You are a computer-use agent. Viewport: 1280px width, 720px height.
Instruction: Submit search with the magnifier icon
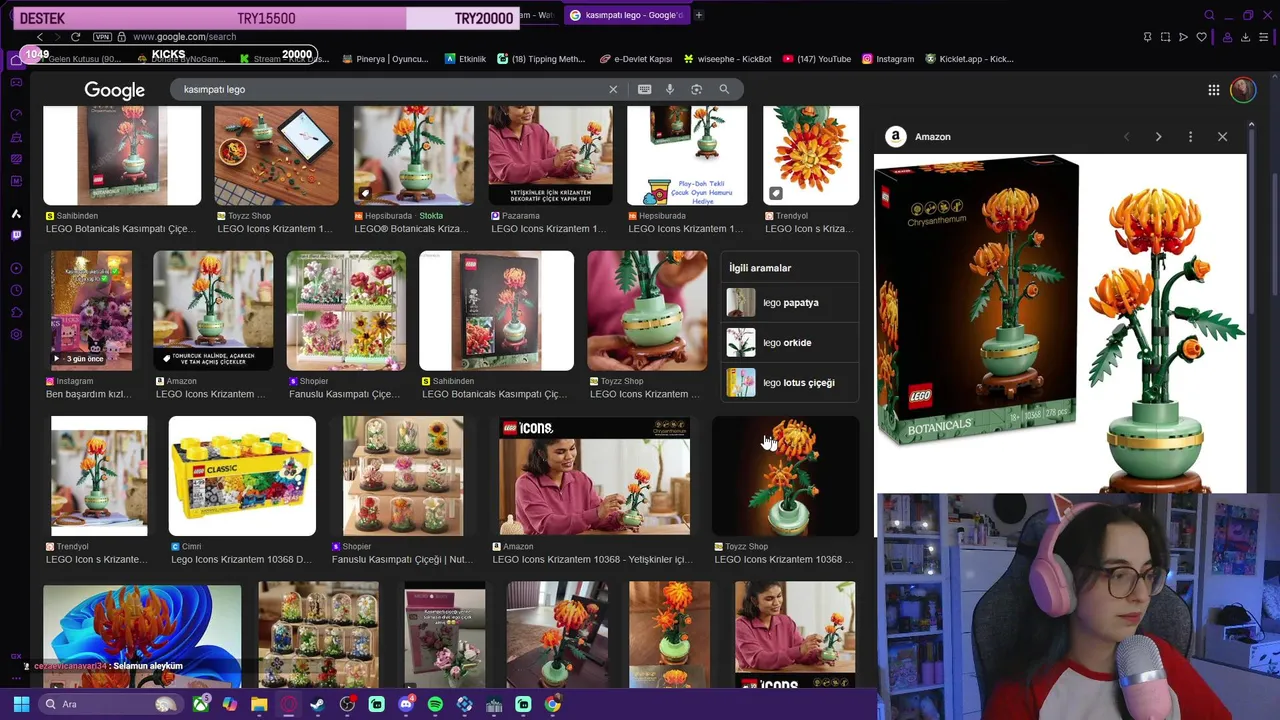point(724,89)
